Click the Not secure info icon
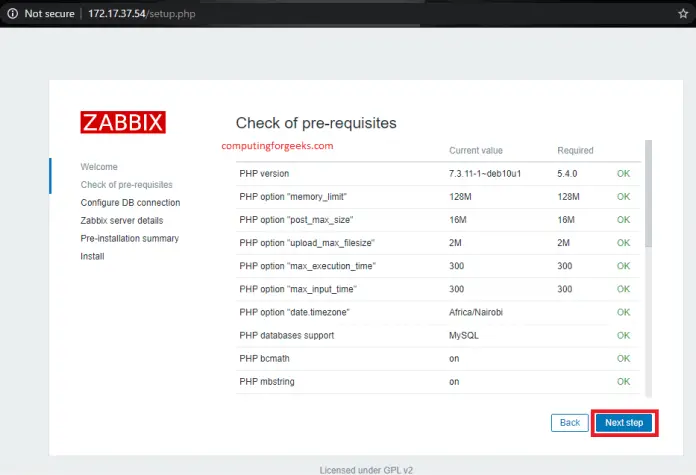The height and width of the screenshot is (475, 696). (11, 14)
